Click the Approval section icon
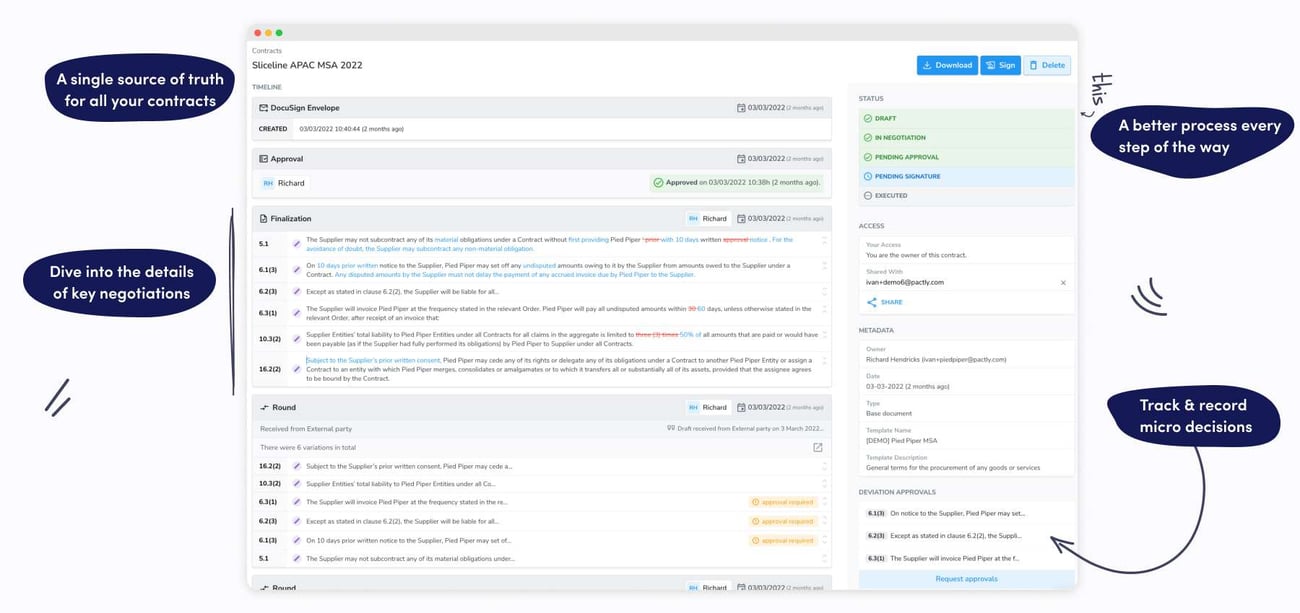This screenshot has width=1300, height=613. pyautogui.click(x=263, y=159)
